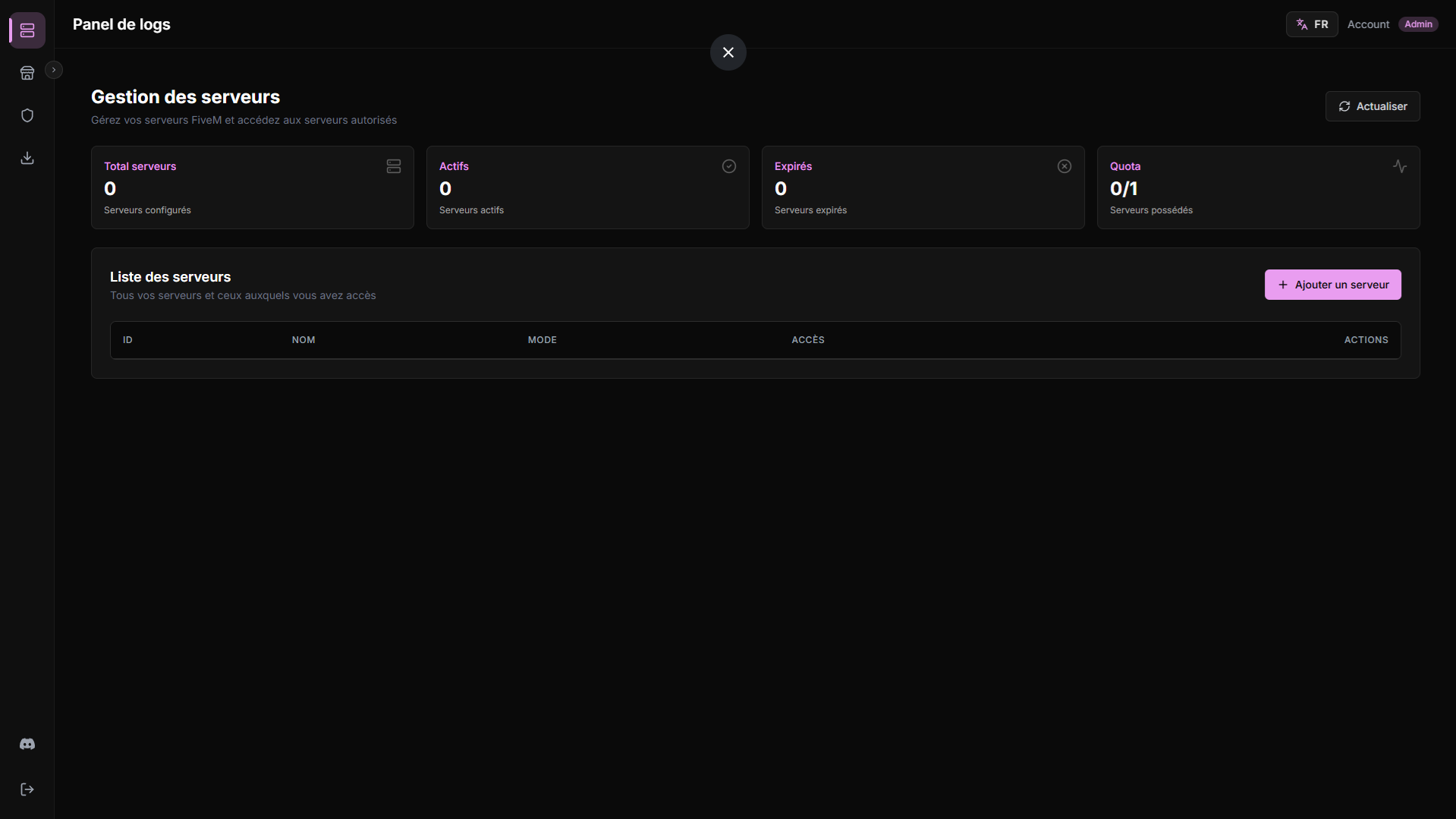Expand the sidebar with chevron arrow

[54, 70]
